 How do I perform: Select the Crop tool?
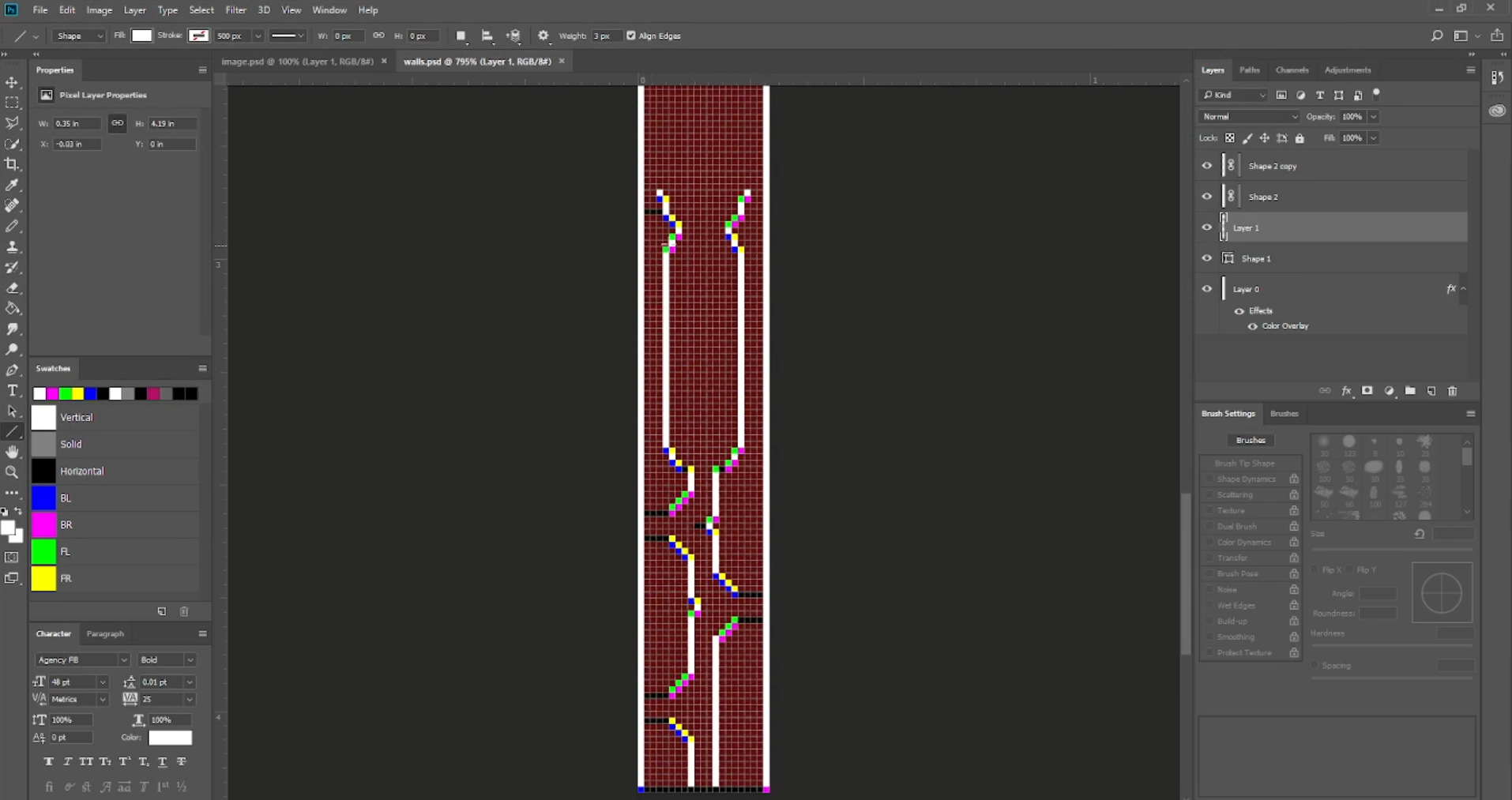point(12,164)
